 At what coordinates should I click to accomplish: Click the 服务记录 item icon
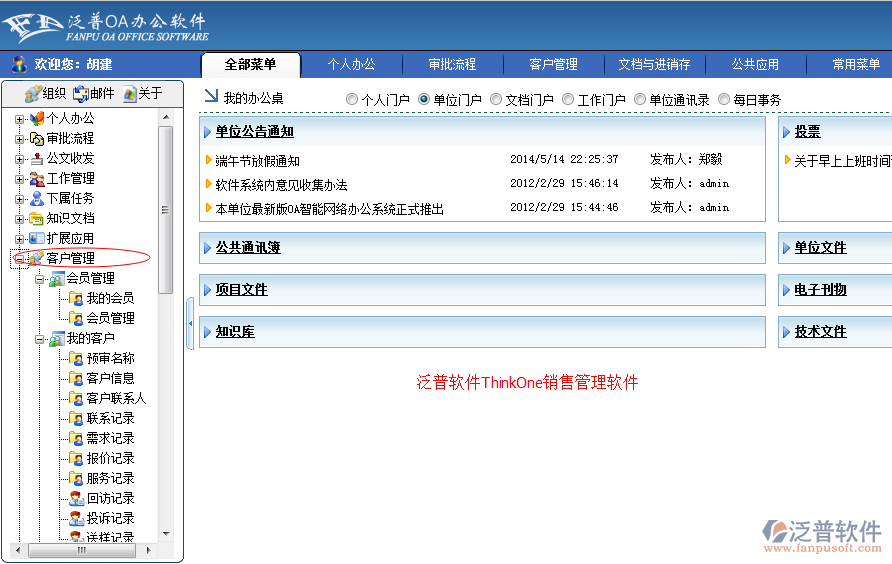point(76,478)
